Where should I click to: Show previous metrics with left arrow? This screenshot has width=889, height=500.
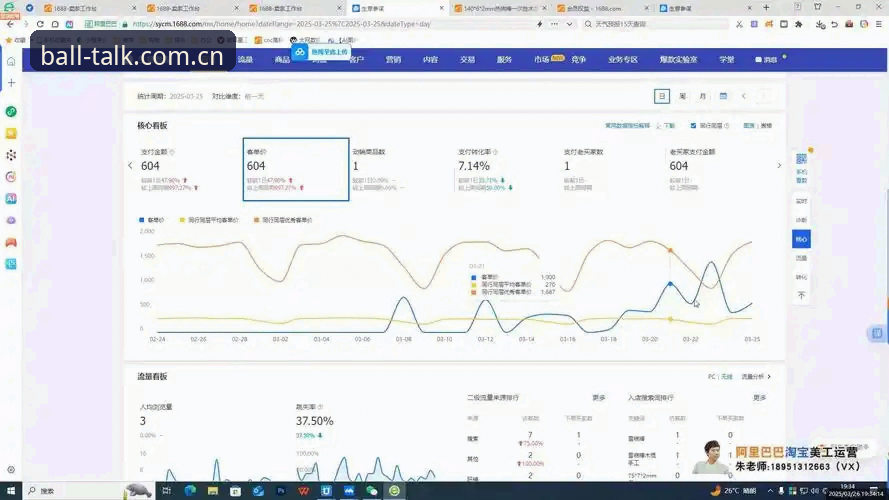point(130,166)
